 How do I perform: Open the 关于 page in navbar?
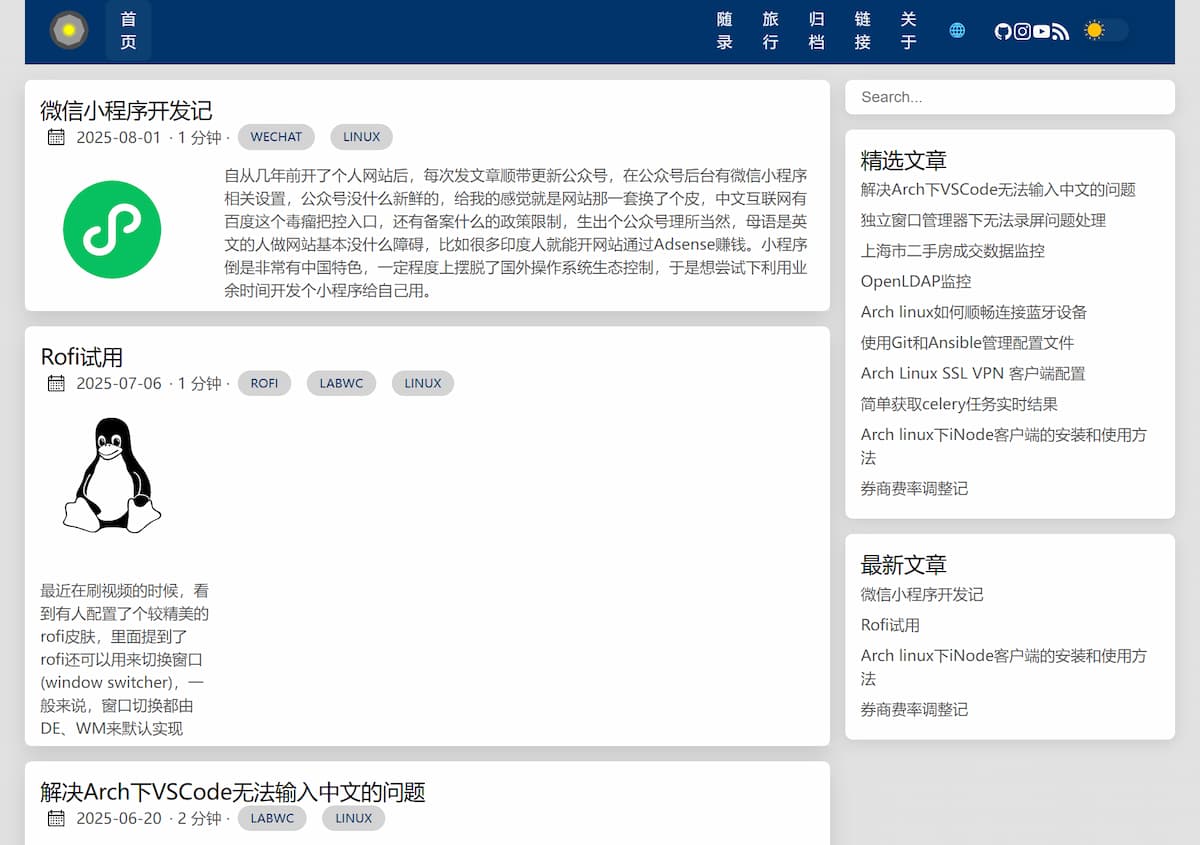pos(908,31)
